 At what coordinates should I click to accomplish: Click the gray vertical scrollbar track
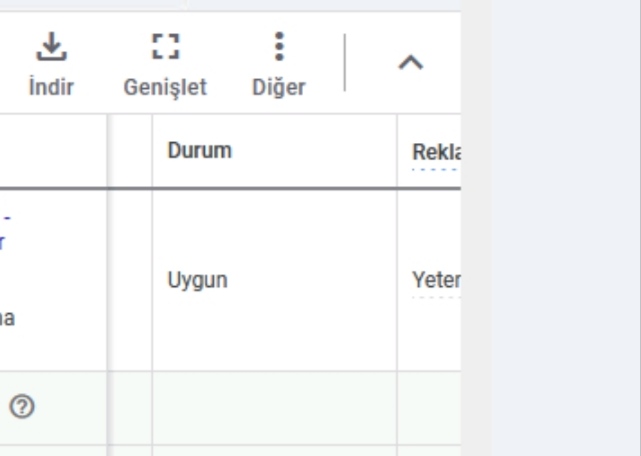[x=476, y=228]
